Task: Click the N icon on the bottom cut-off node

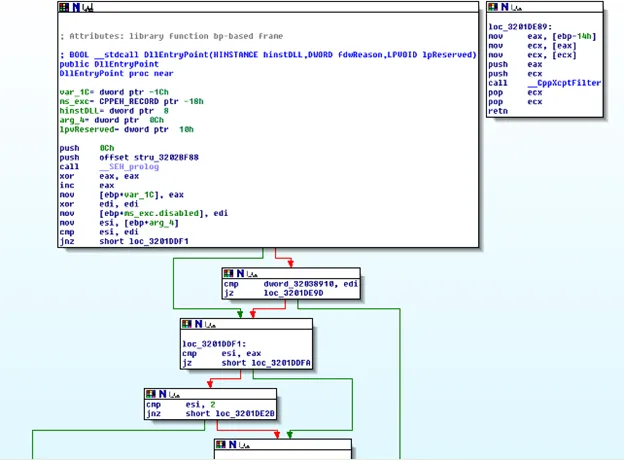Action: click(x=233, y=444)
